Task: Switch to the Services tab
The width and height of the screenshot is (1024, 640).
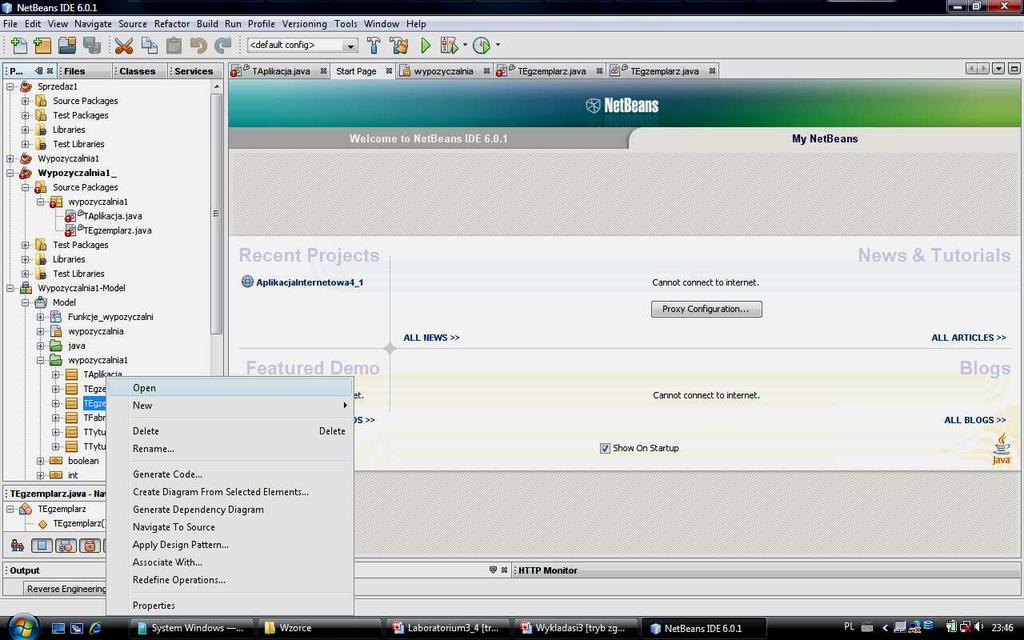Action: tap(193, 71)
